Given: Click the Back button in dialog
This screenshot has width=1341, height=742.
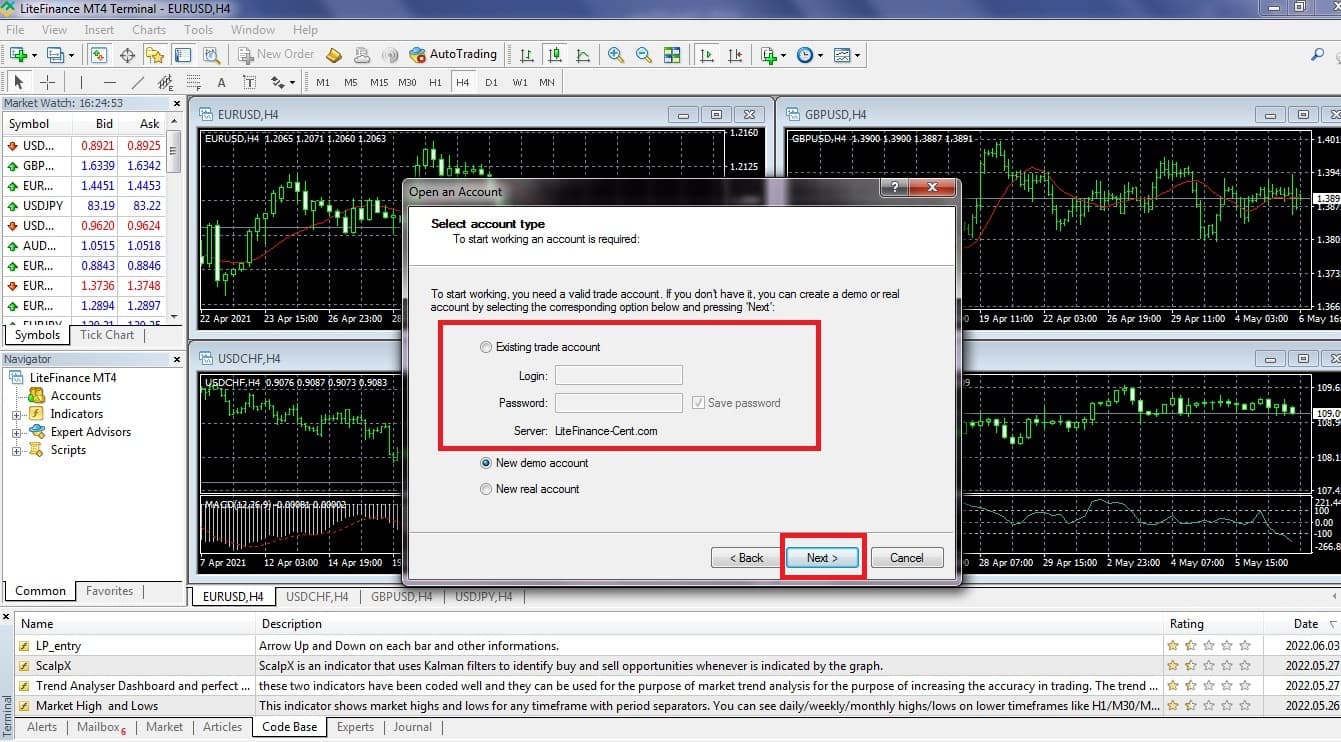Looking at the screenshot, I should point(746,558).
